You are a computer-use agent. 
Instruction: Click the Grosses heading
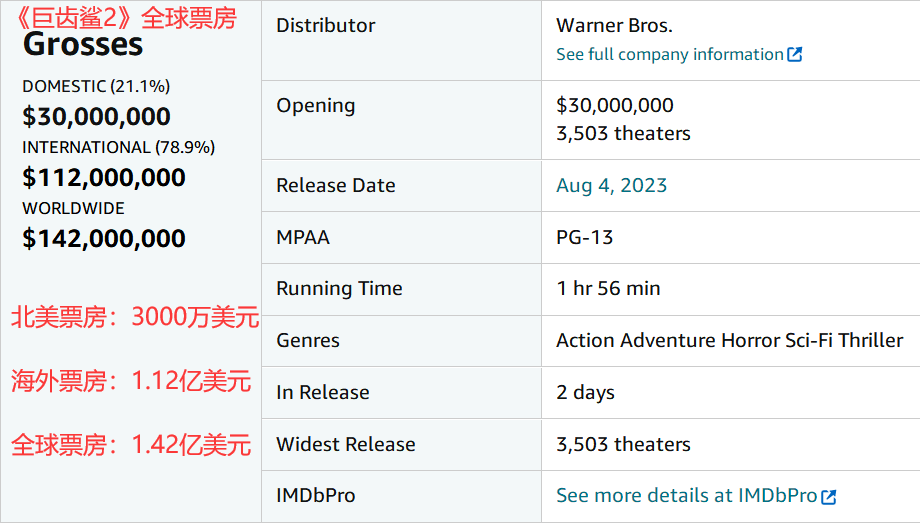pos(83,45)
